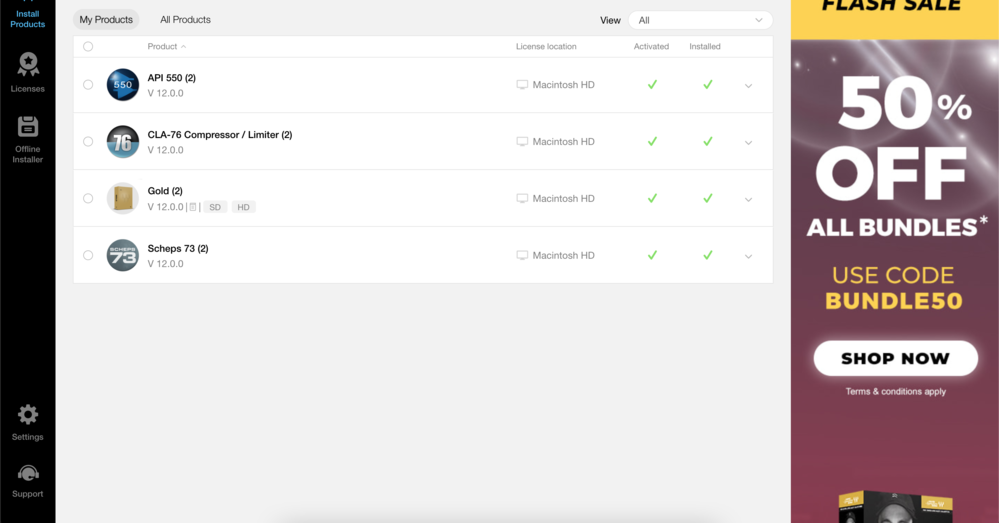
Task: Click the Shop Now button
Action: coord(895,358)
